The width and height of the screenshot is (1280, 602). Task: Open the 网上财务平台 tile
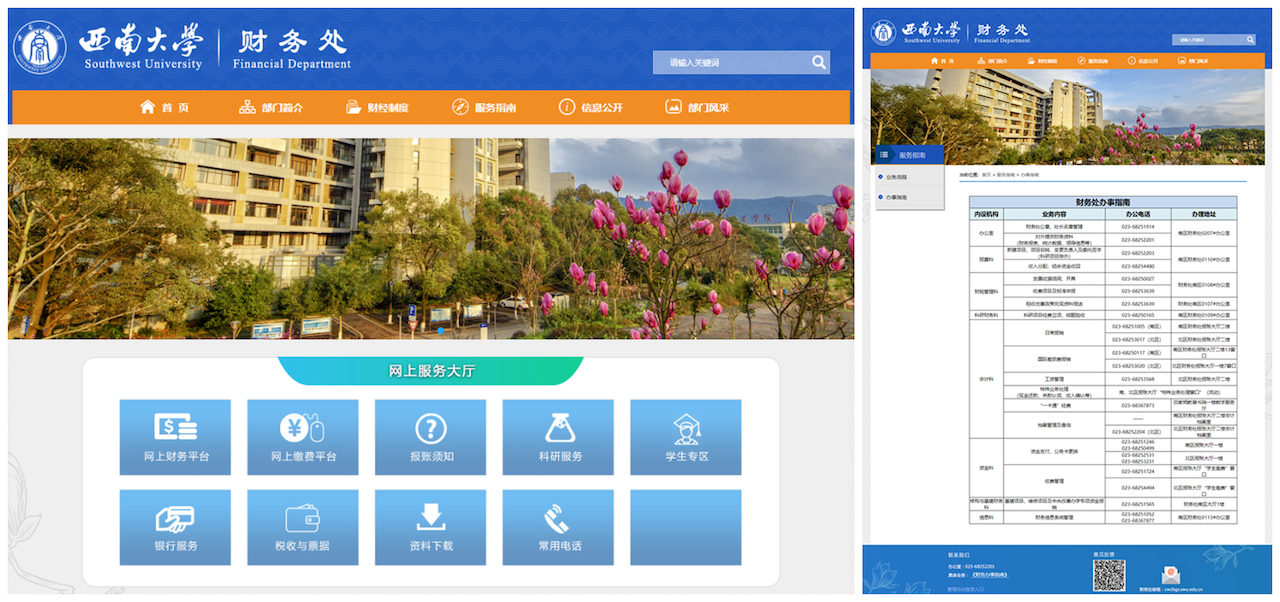175,437
